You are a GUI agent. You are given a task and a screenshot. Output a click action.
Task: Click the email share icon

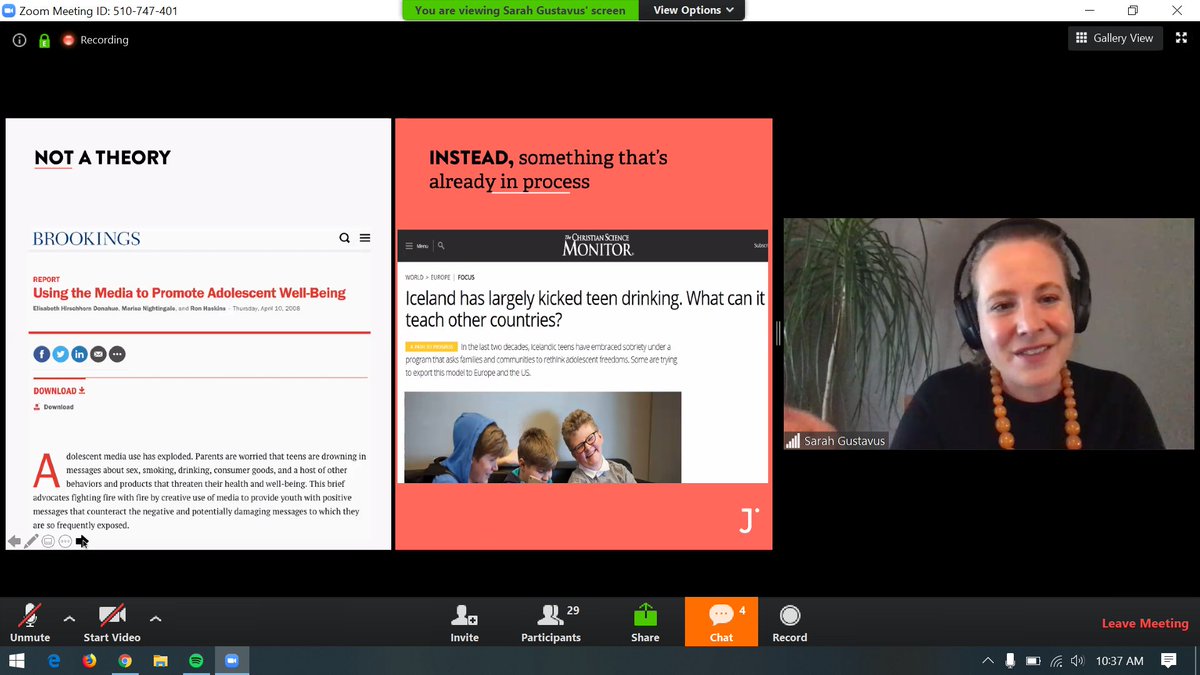pos(98,354)
